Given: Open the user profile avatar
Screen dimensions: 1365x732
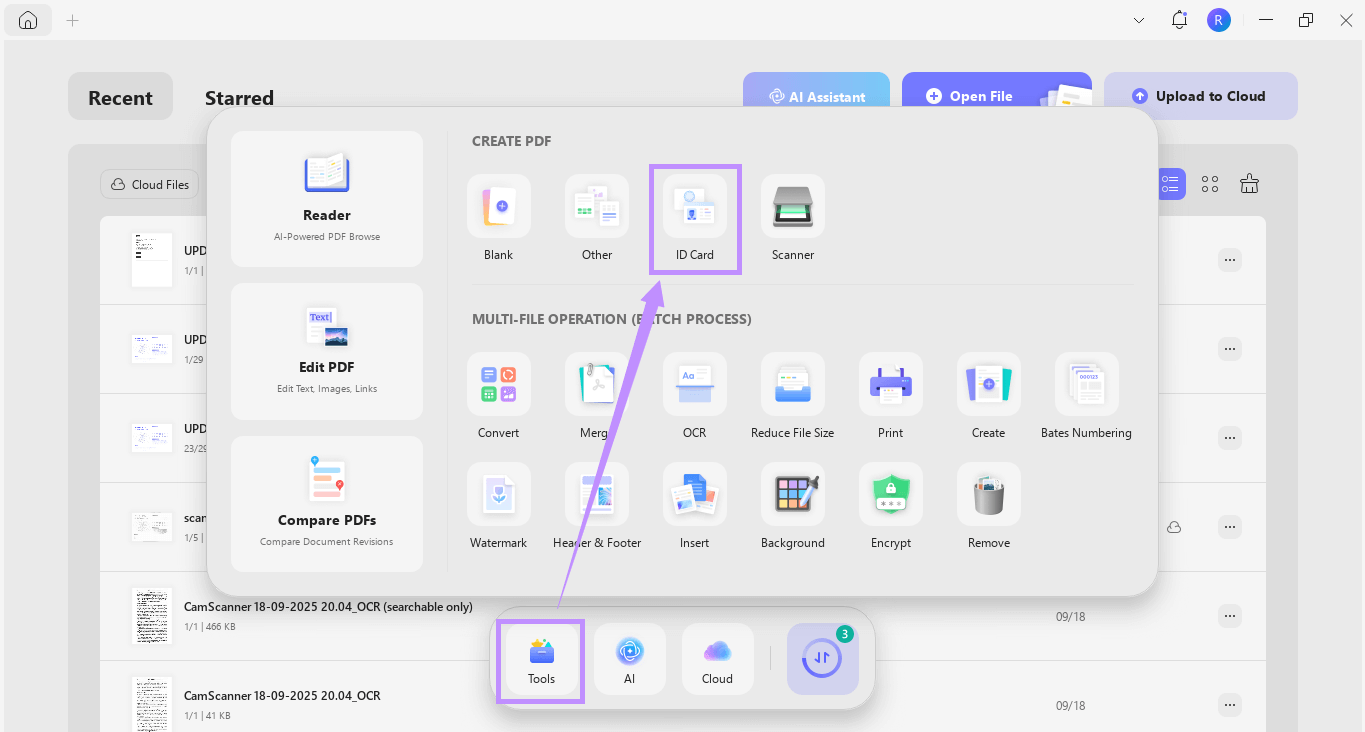Looking at the screenshot, I should tap(1218, 19).
